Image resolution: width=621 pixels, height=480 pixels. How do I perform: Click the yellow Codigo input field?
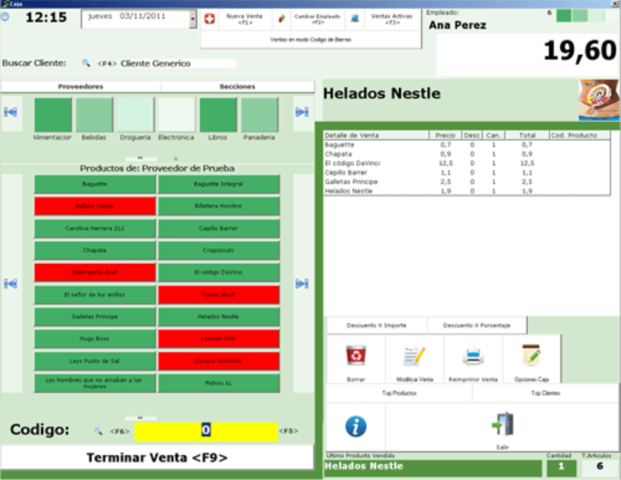point(206,431)
